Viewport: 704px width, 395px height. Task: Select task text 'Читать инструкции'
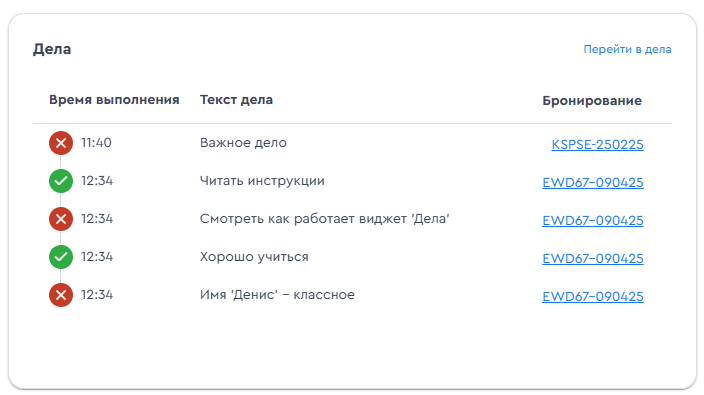pos(262,181)
